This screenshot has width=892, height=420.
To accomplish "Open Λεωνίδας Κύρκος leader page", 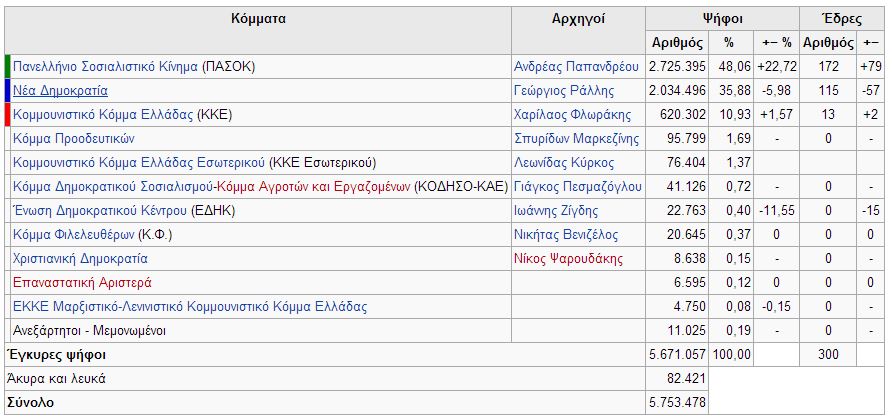I will (x=563, y=162).
